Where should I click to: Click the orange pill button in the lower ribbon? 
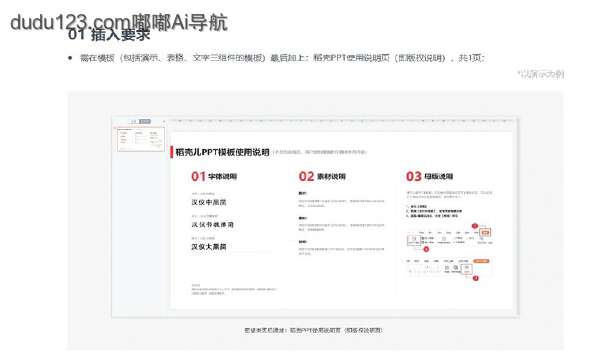click(x=481, y=261)
